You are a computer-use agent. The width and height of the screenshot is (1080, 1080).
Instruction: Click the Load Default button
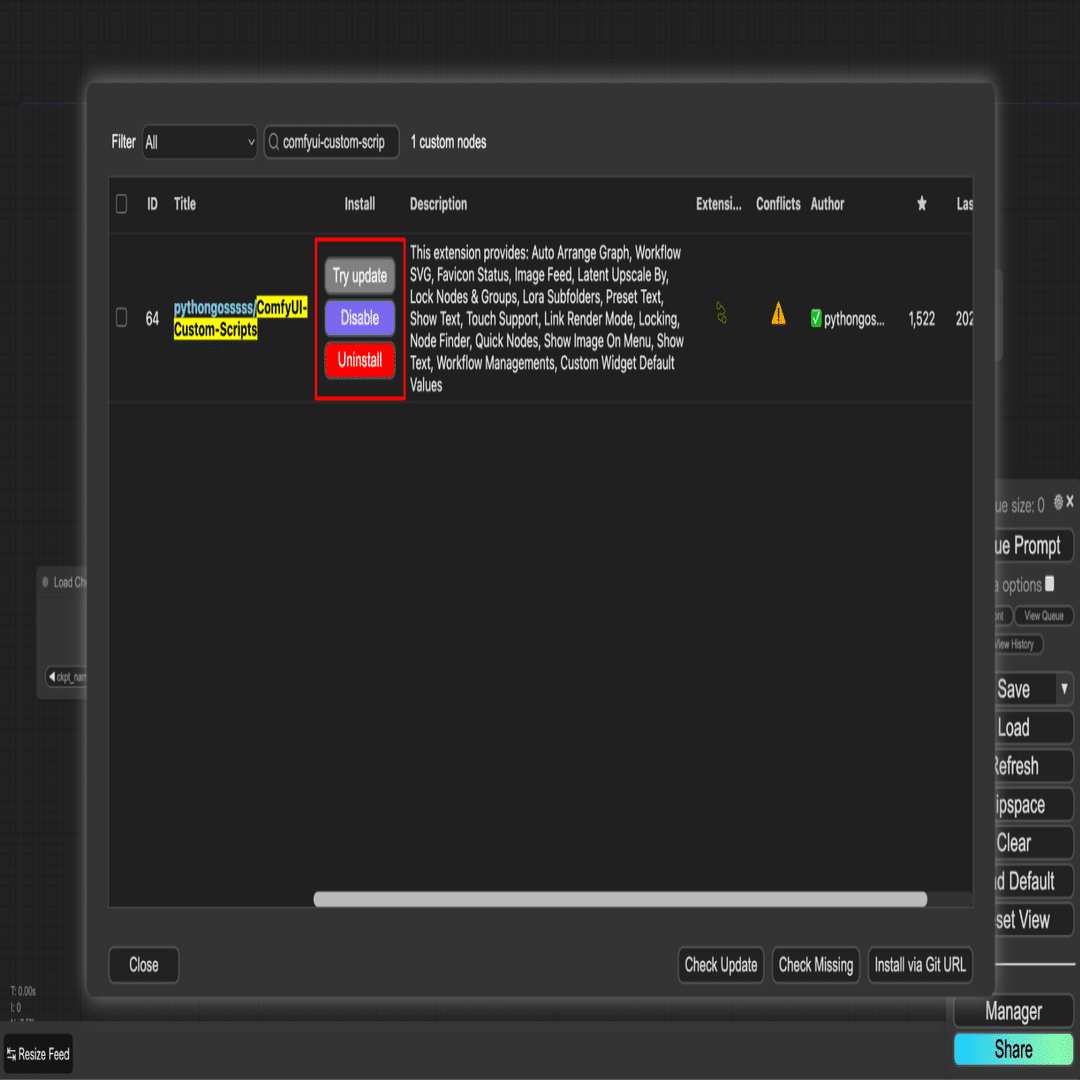point(1033,881)
